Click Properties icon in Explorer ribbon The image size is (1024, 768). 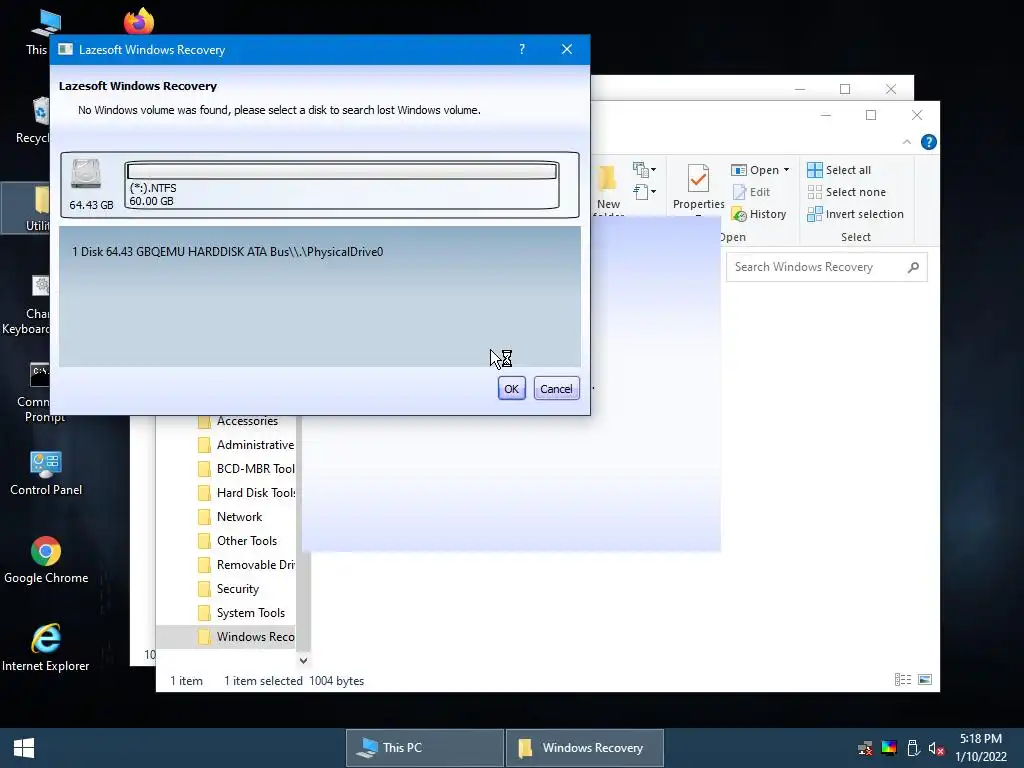pyautogui.click(x=698, y=186)
